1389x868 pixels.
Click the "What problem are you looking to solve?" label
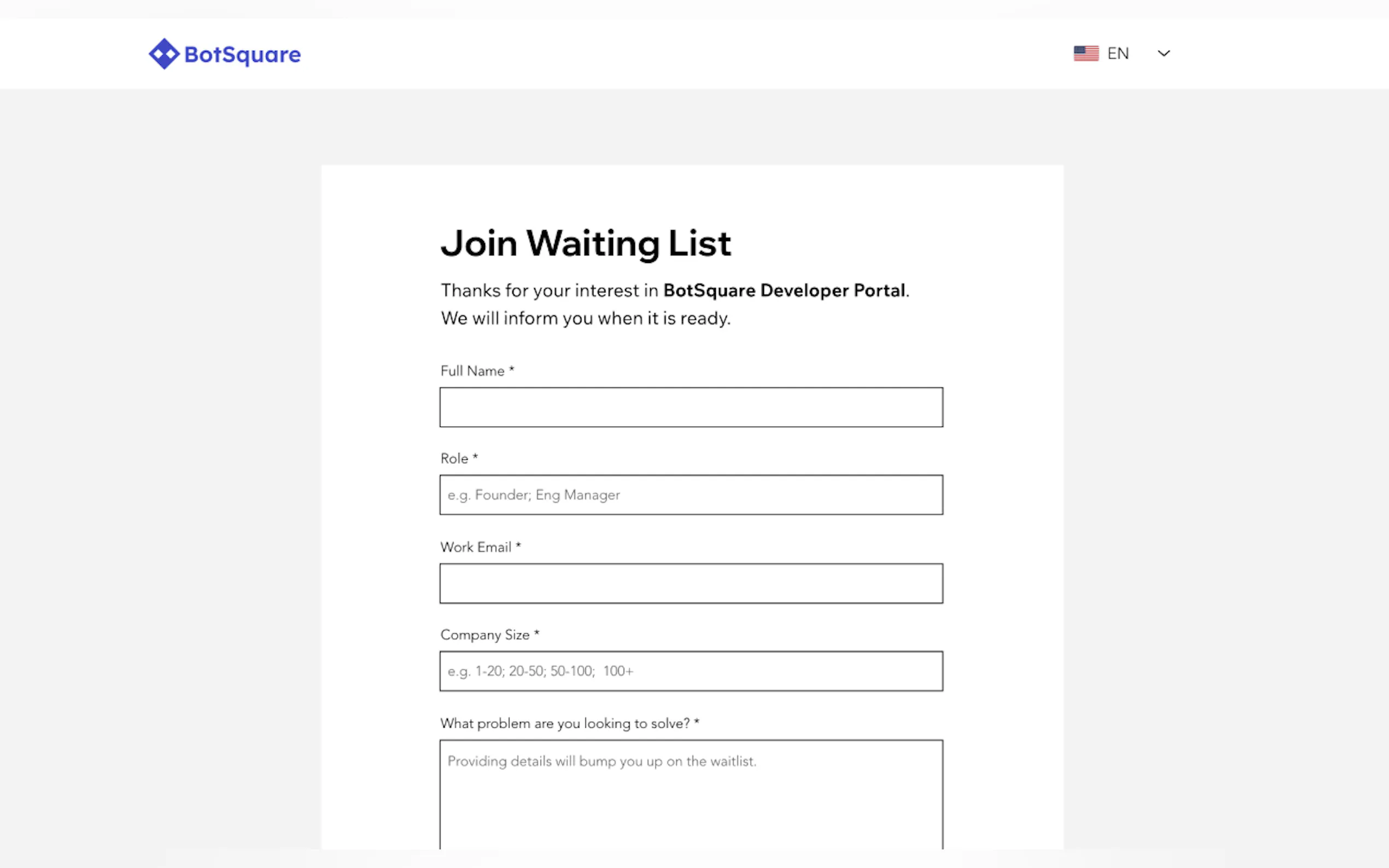pyautogui.click(x=564, y=723)
